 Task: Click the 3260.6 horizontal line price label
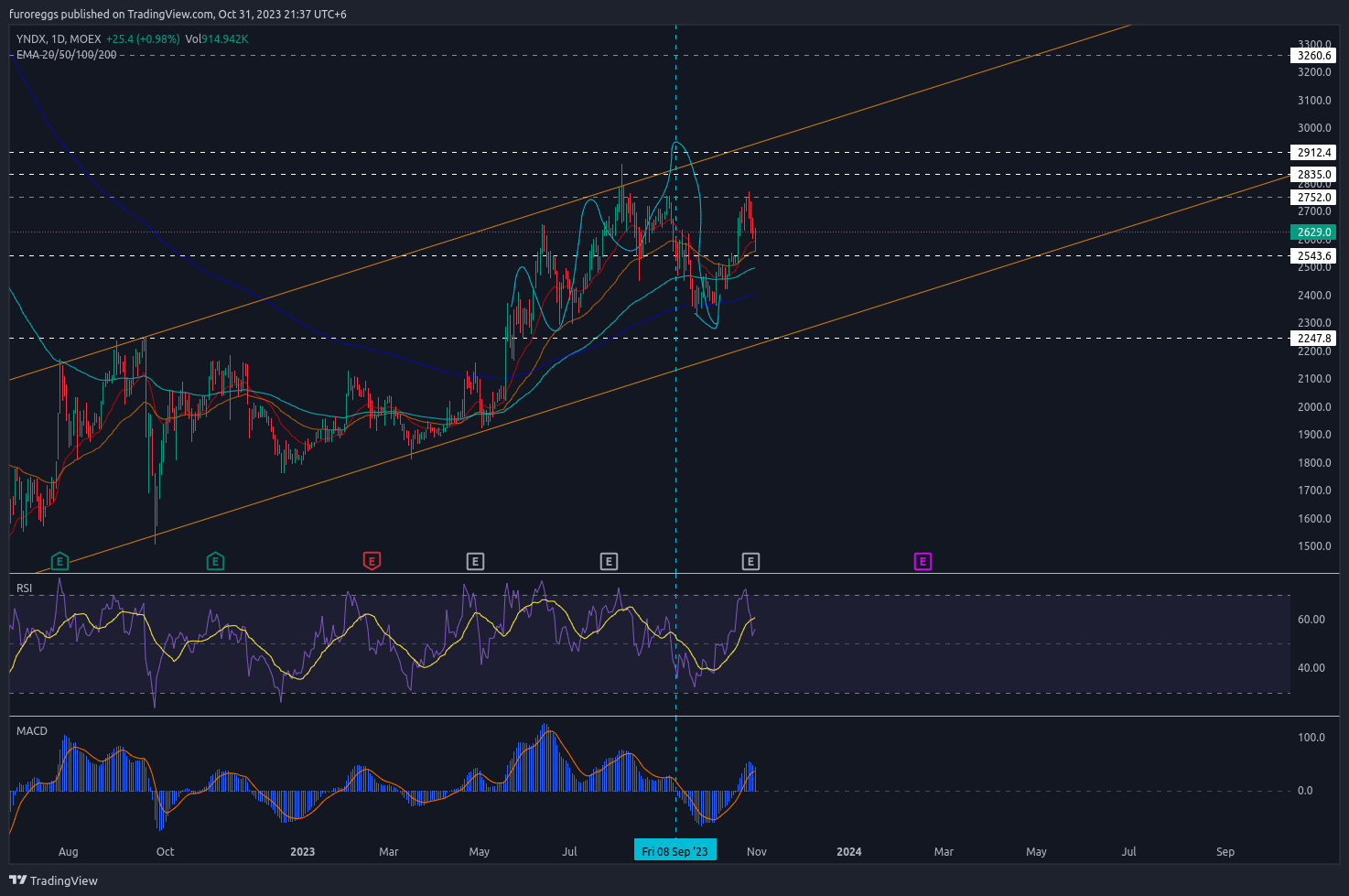pos(1314,56)
